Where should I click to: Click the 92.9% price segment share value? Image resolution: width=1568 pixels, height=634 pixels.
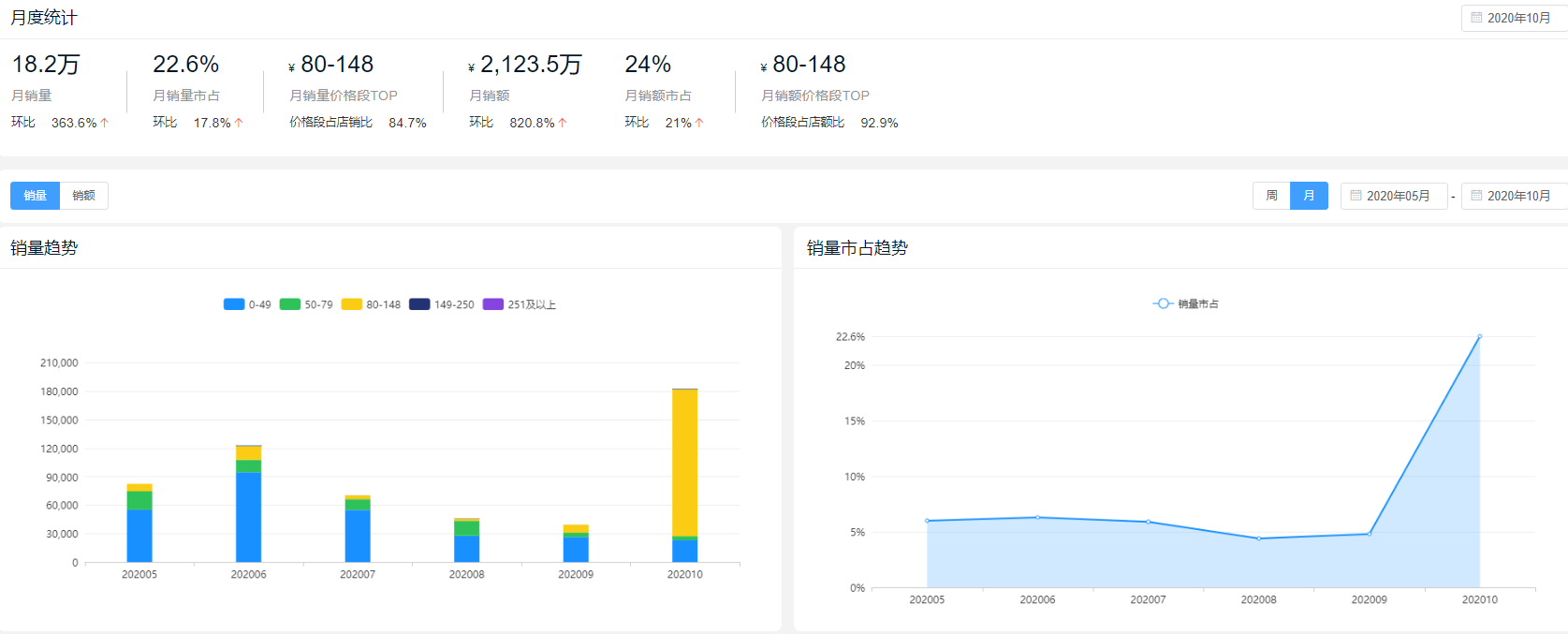pos(879,123)
